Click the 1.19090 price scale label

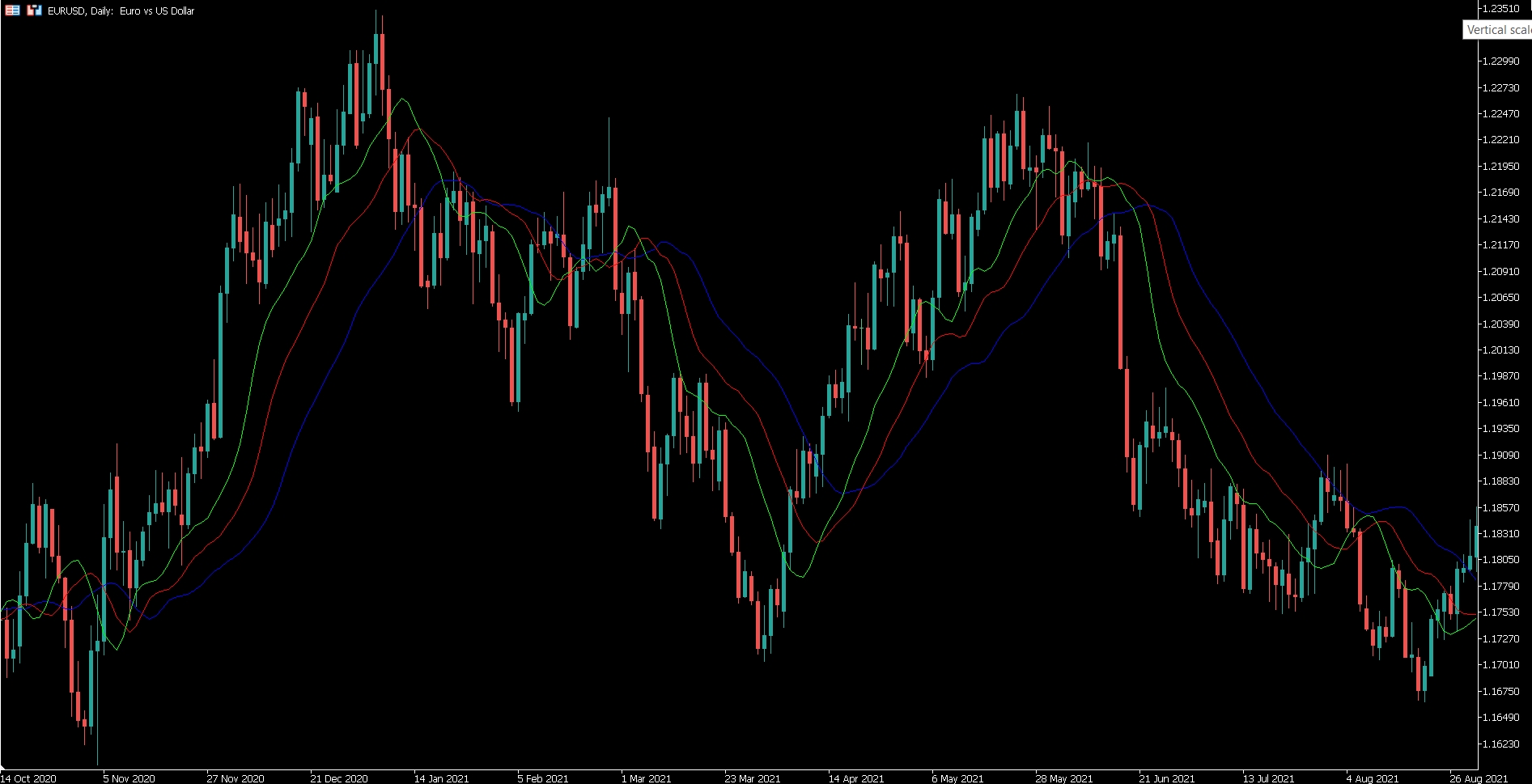coord(1500,456)
